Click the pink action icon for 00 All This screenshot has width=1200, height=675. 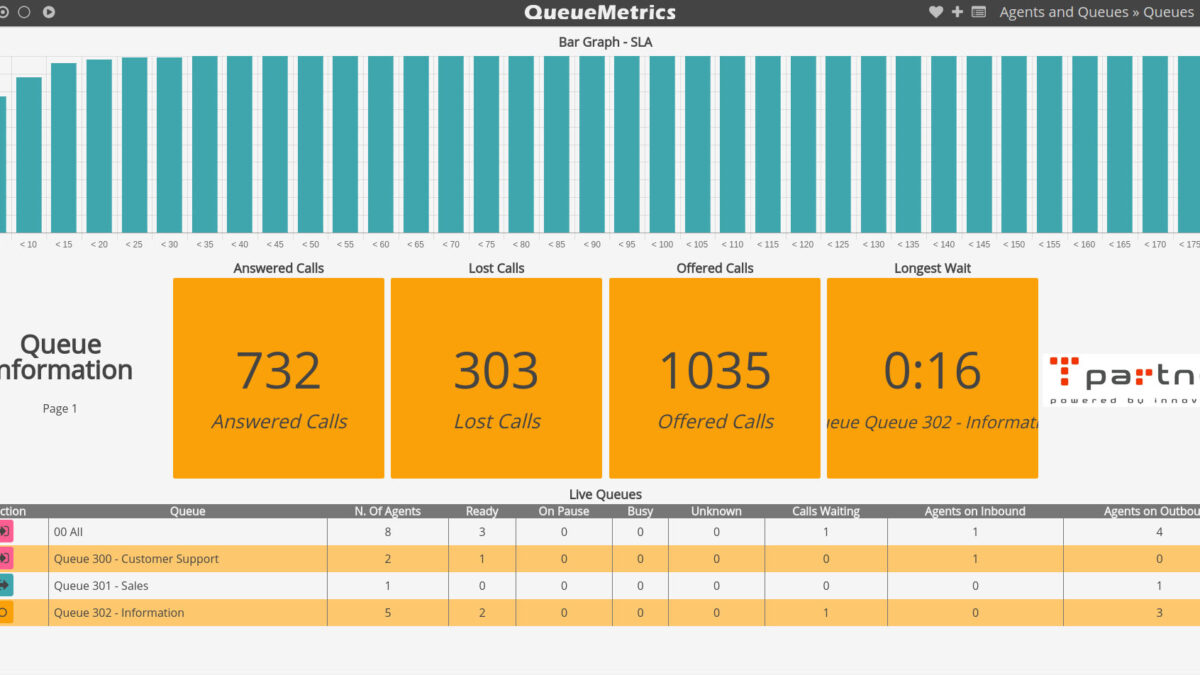point(6,531)
